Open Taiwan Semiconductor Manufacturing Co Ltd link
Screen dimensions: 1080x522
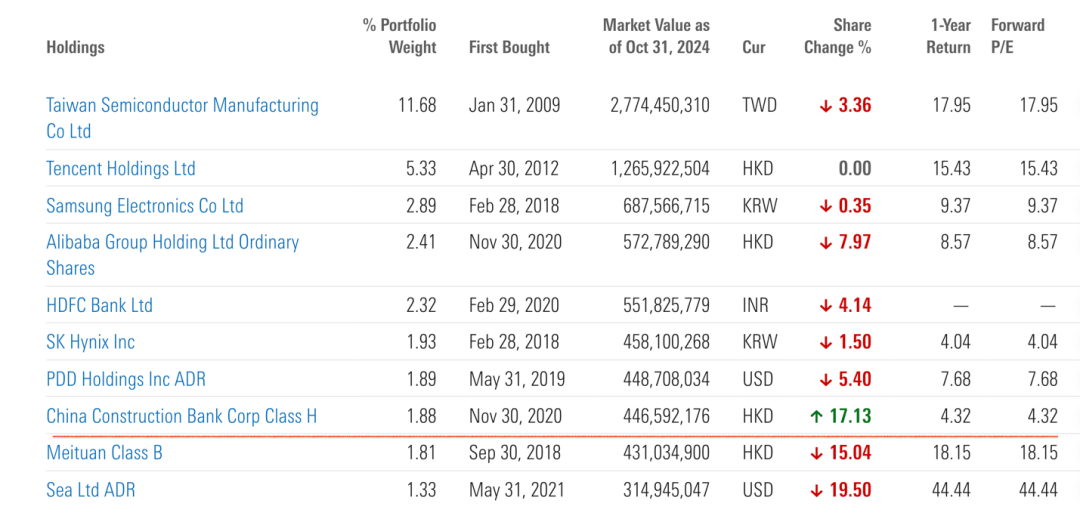pos(183,118)
